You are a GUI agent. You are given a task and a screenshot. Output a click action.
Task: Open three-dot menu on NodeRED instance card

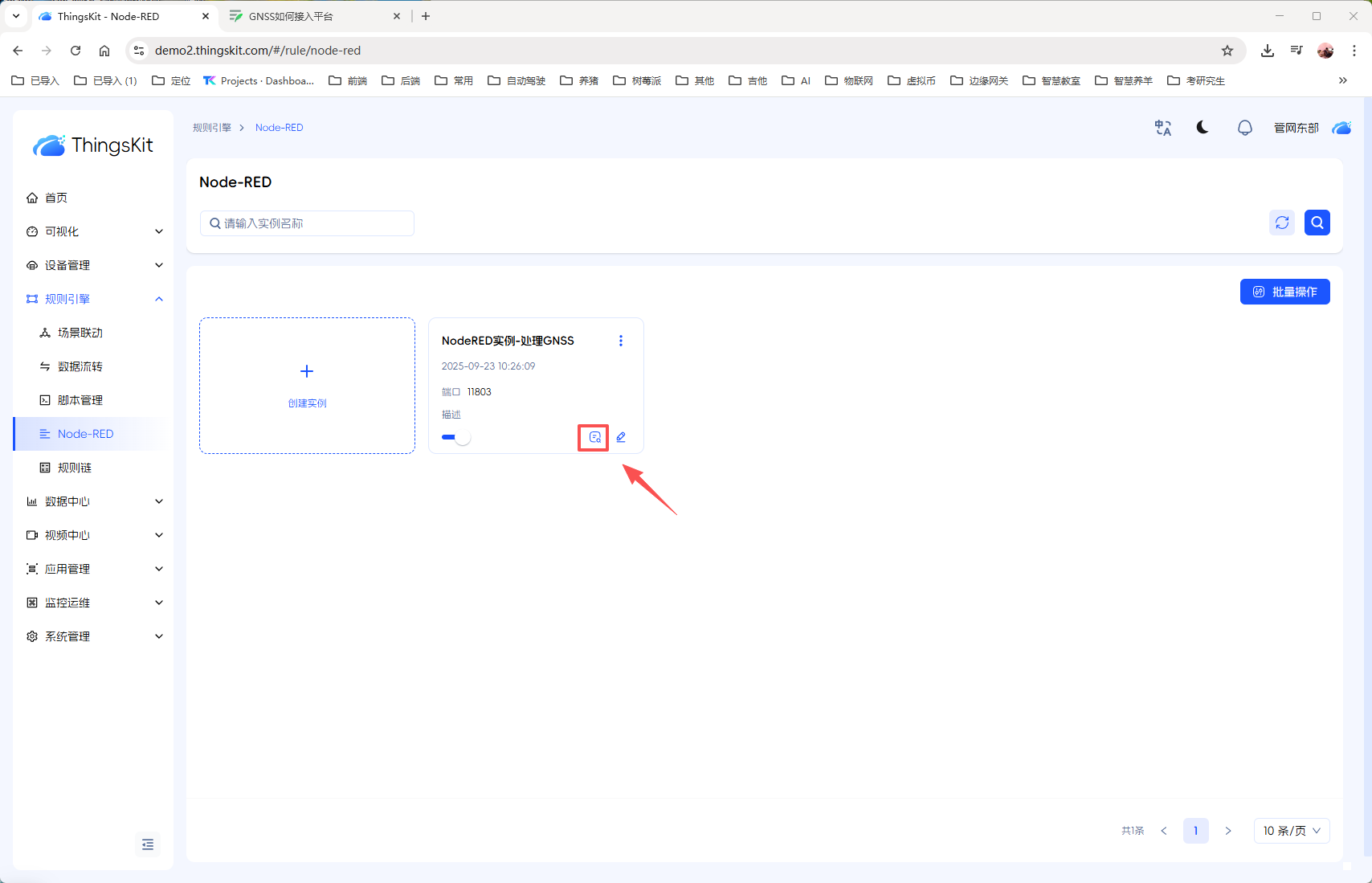click(620, 341)
